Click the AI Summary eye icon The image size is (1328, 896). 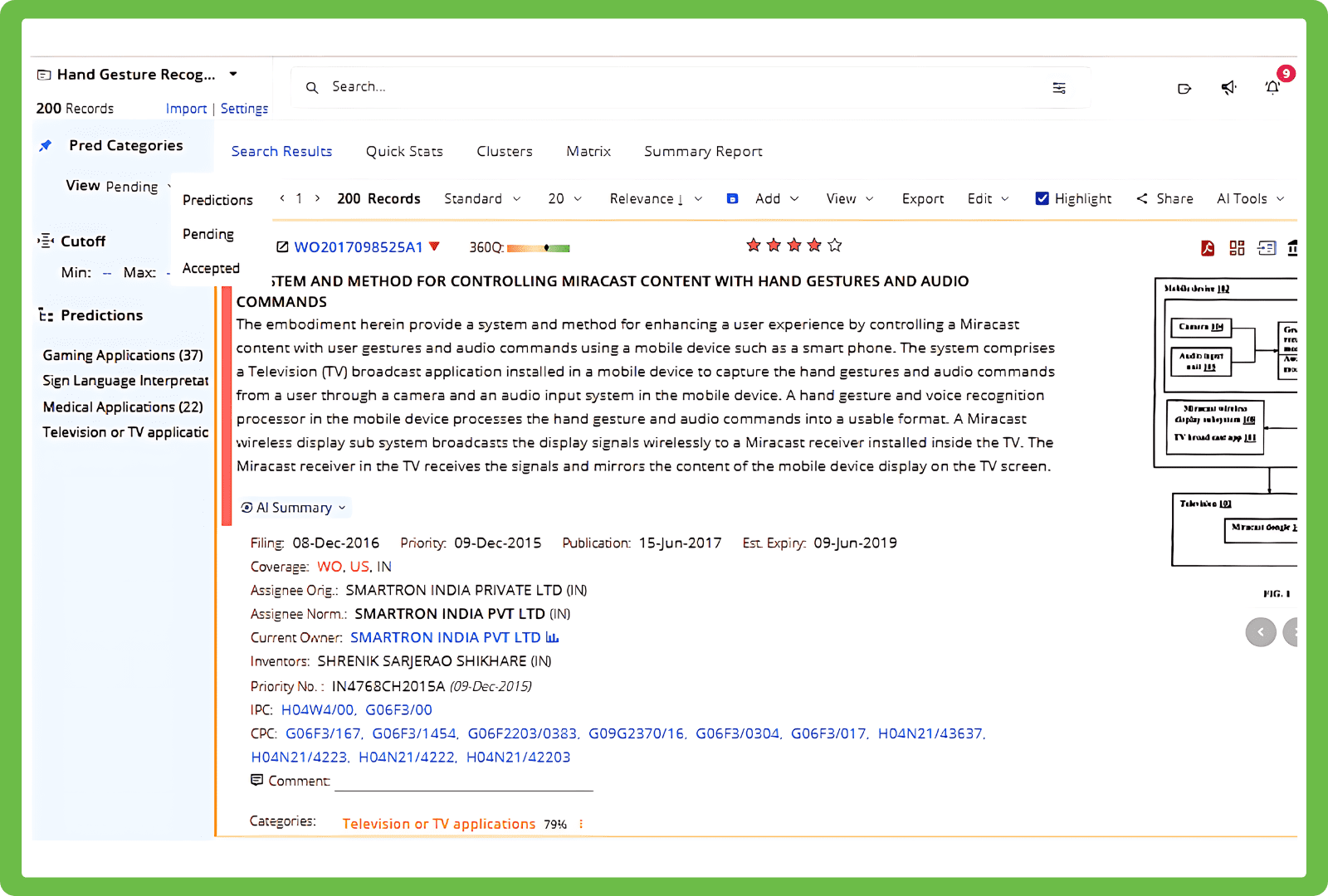pyautogui.click(x=247, y=508)
